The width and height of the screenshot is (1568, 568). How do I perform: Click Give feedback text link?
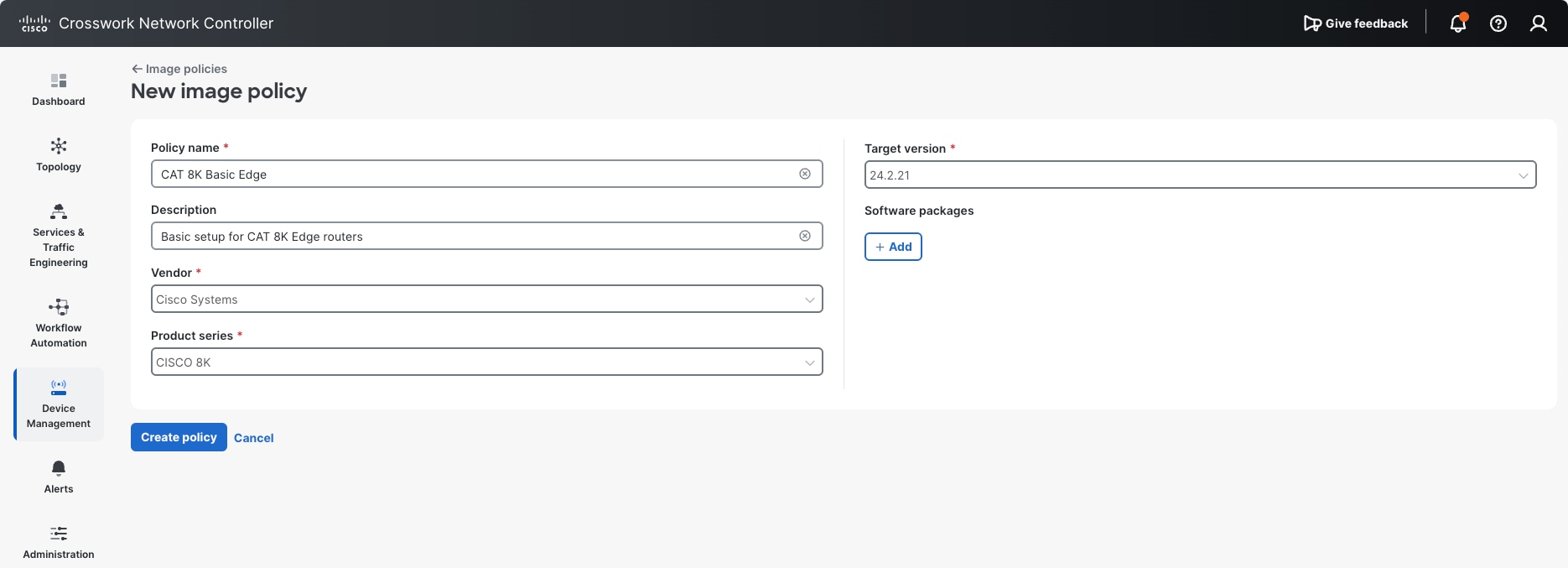coord(1367,23)
